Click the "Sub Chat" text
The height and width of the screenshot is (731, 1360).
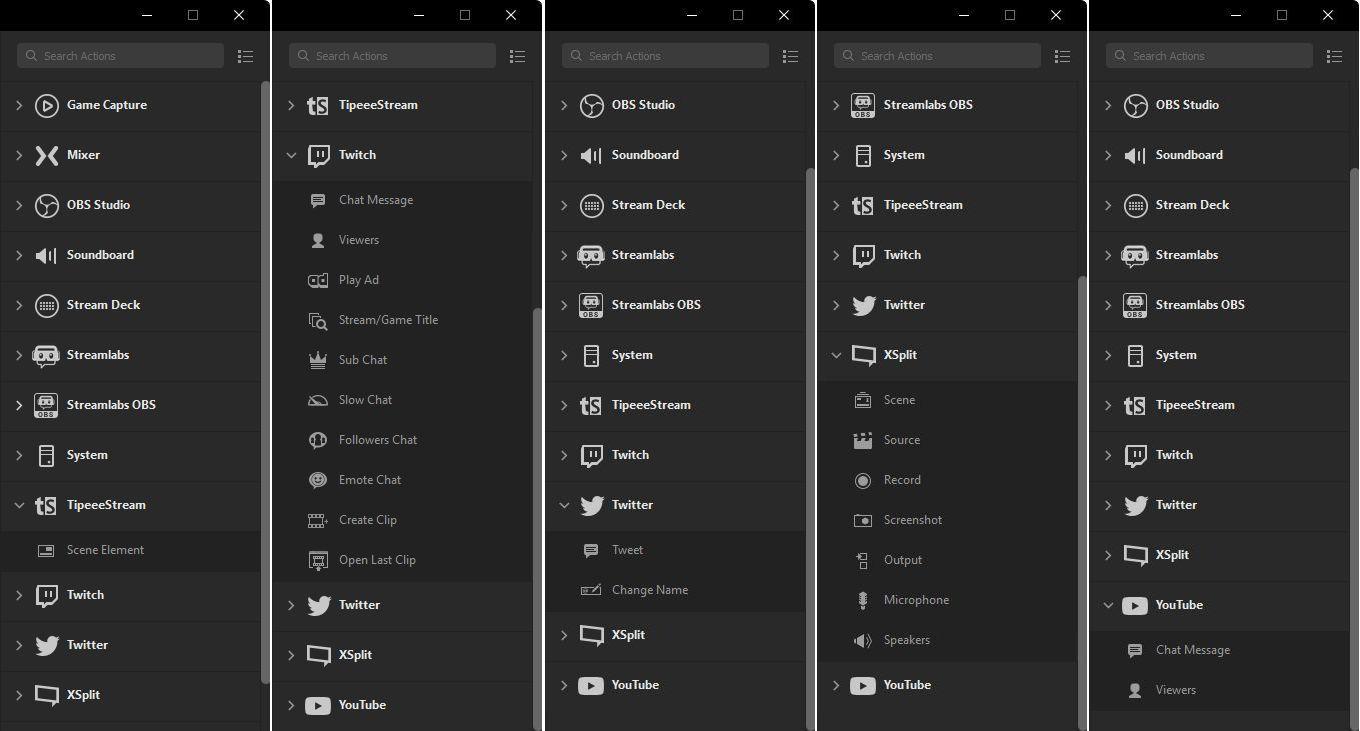[x=363, y=360]
